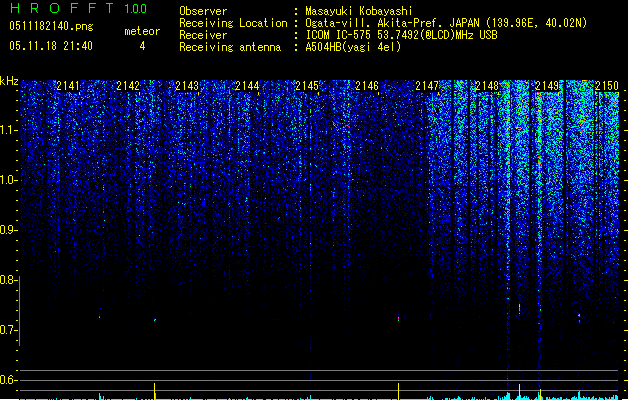This screenshot has width=629, height=400.
Task: Click the 2142 time marker
Action: coord(128,86)
